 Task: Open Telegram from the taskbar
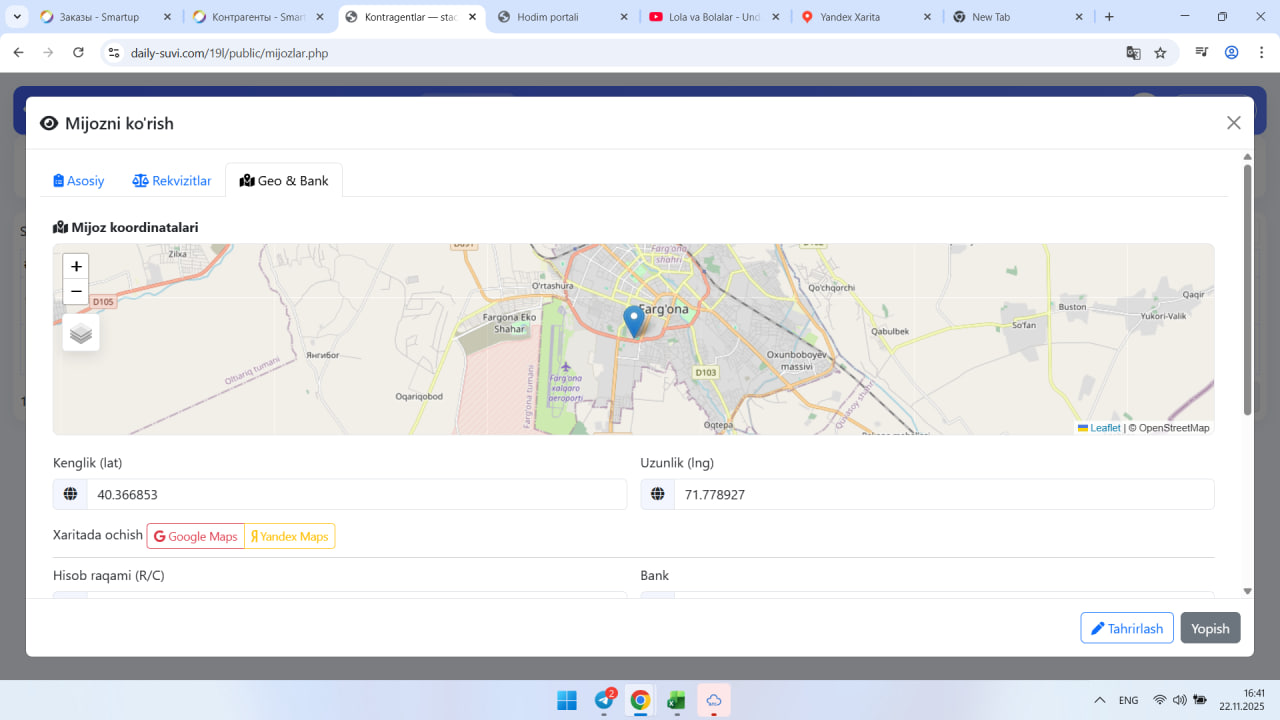pyautogui.click(x=604, y=700)
